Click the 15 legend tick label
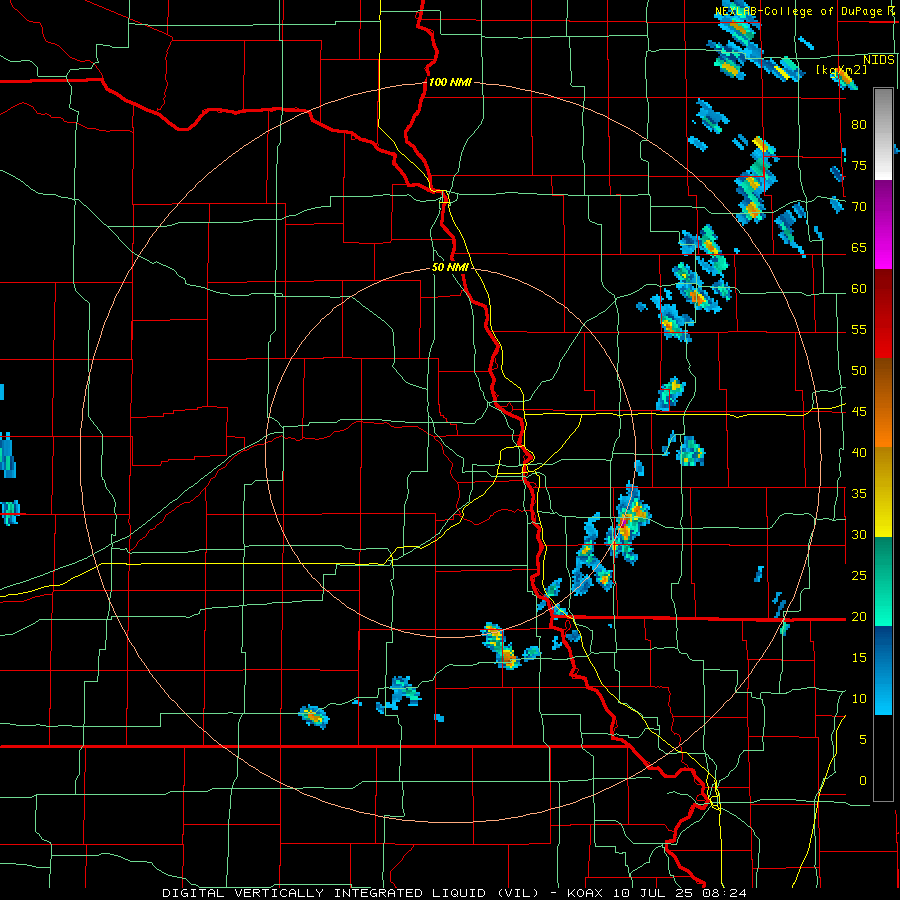This screenshot has height=900, width=900. (x=859, y=657)
